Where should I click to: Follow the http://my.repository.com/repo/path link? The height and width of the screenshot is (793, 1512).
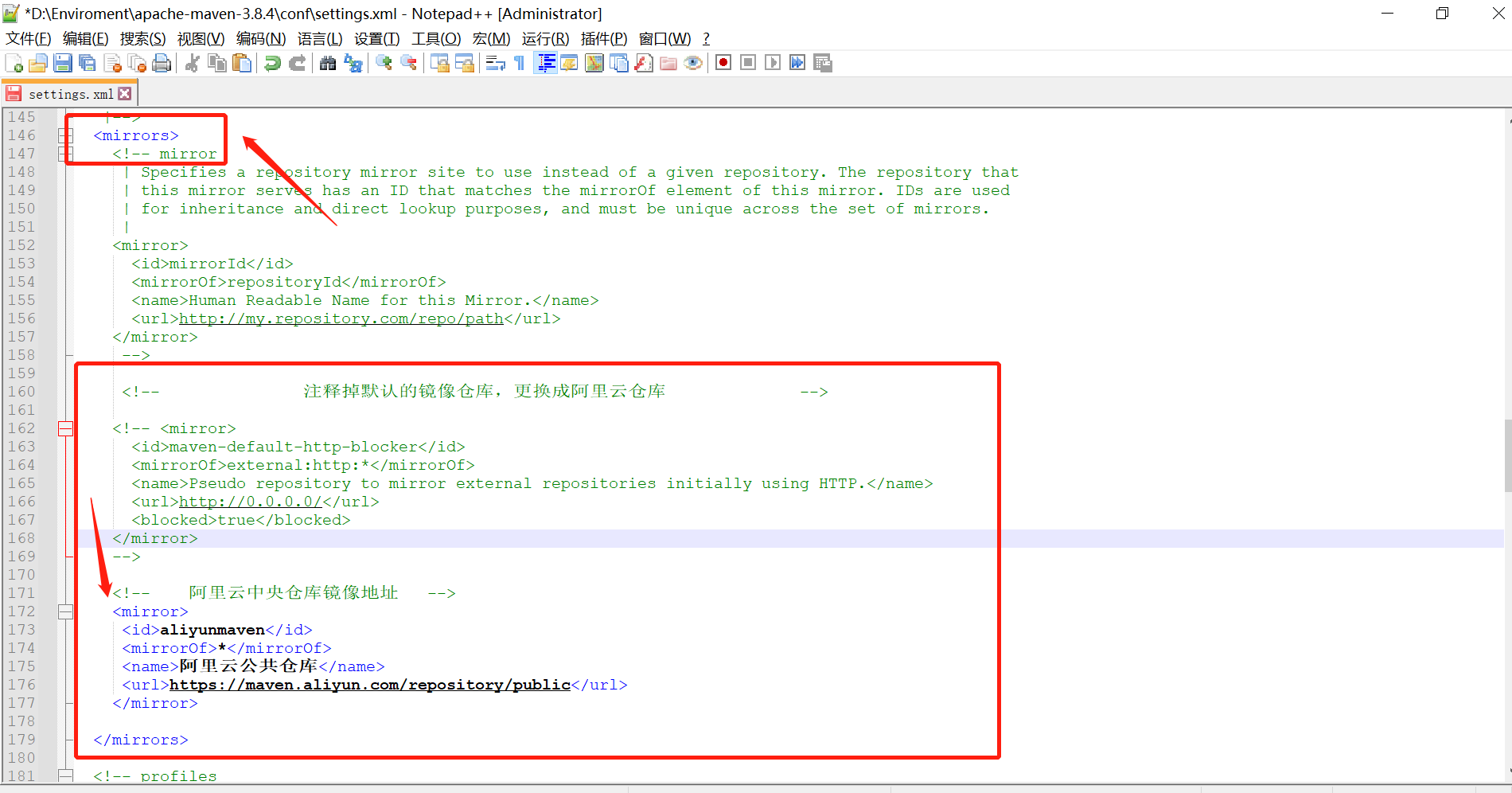(x=341, y=318)
